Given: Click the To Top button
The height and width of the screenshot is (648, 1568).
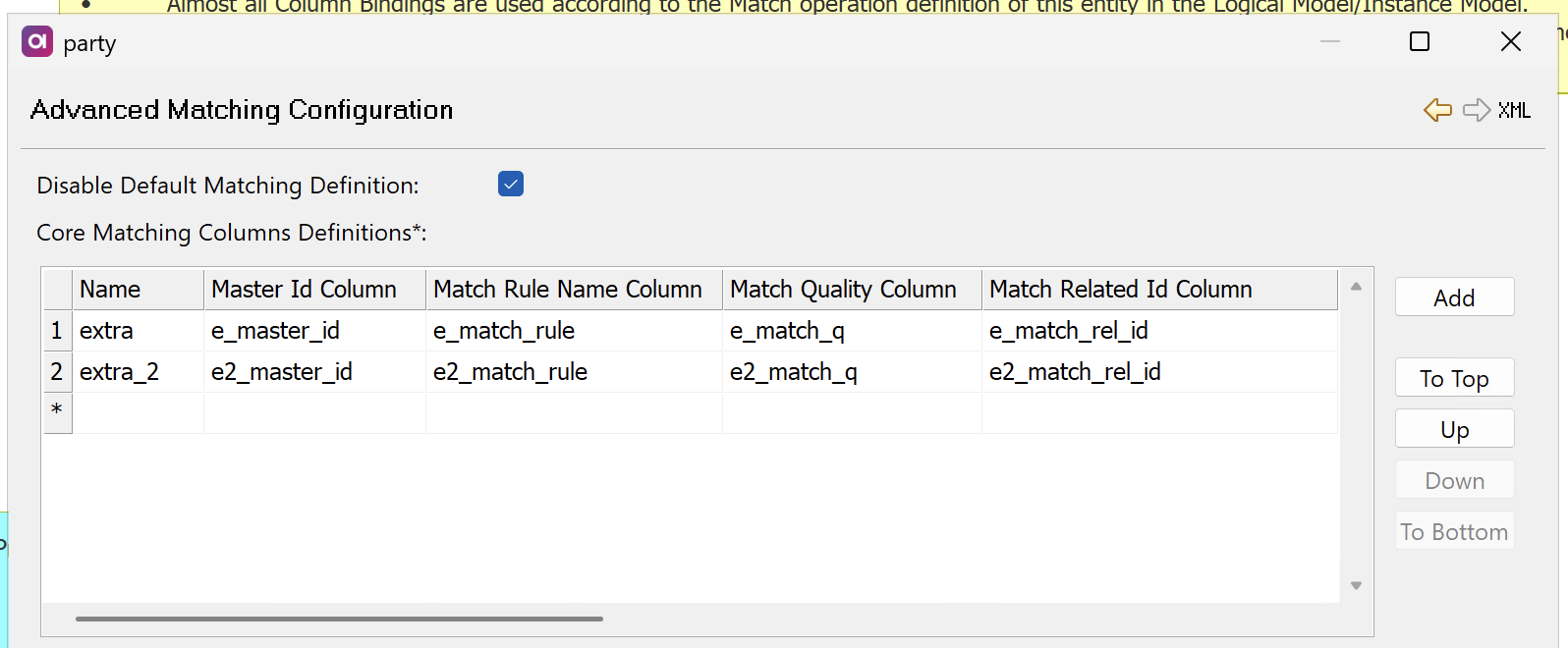Looking at the screenshot, I should [x=1454, y=377].
